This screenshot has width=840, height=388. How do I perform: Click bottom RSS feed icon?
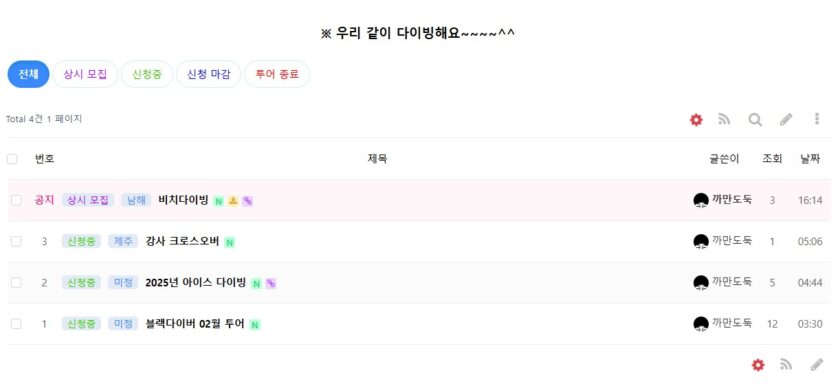[x=786, y=365]
